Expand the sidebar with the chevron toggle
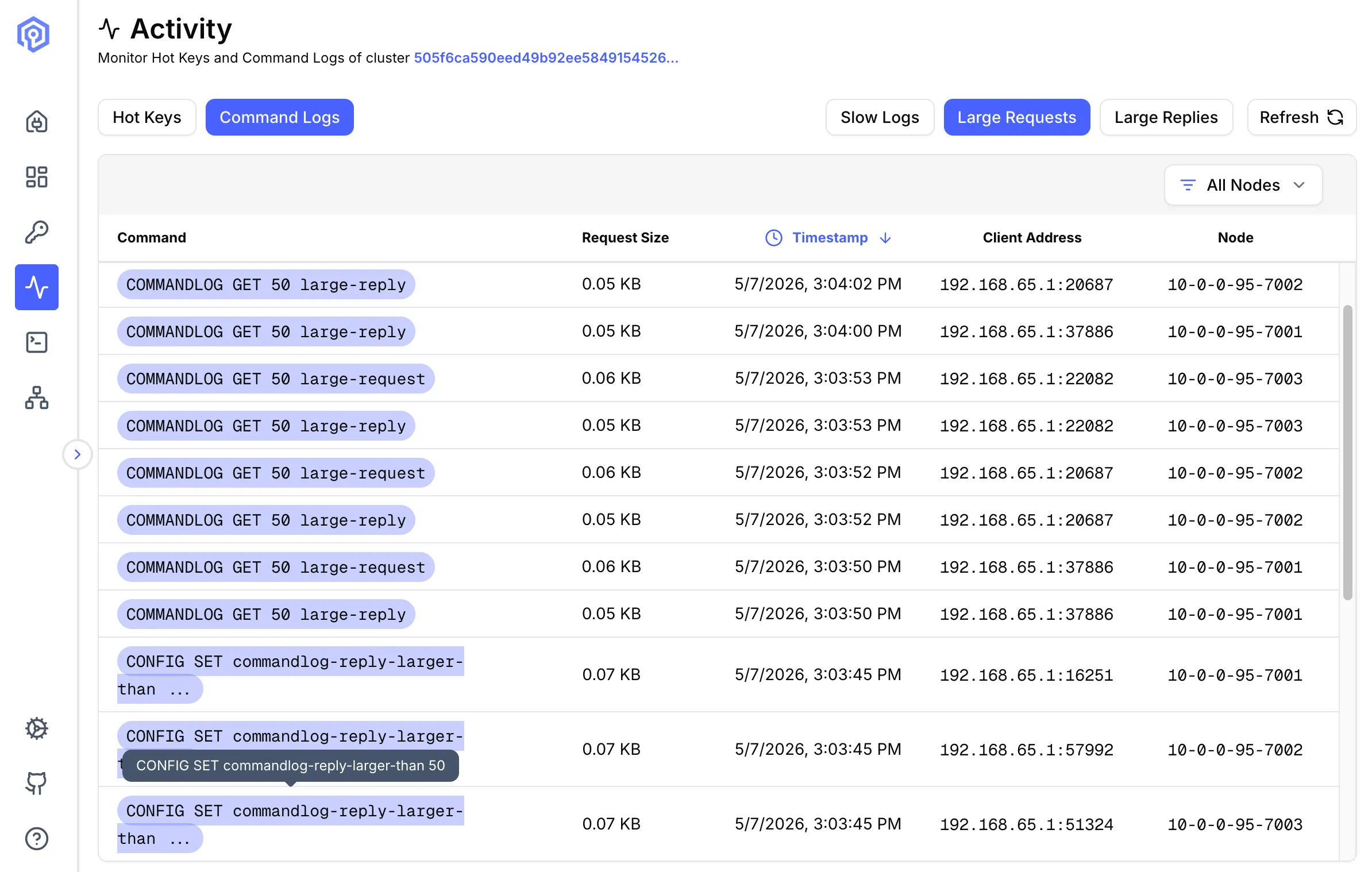The width and height of the screenshot is (1372, 872). point(78,454)
